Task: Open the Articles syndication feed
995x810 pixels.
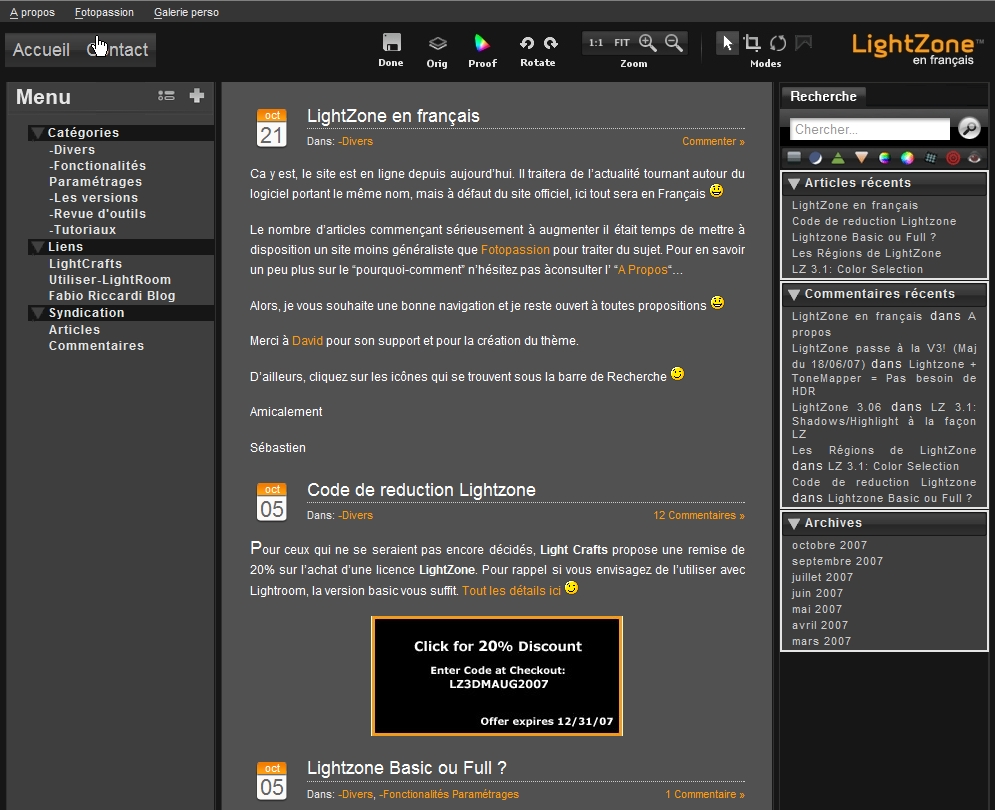Action: (x=74, y=330)
